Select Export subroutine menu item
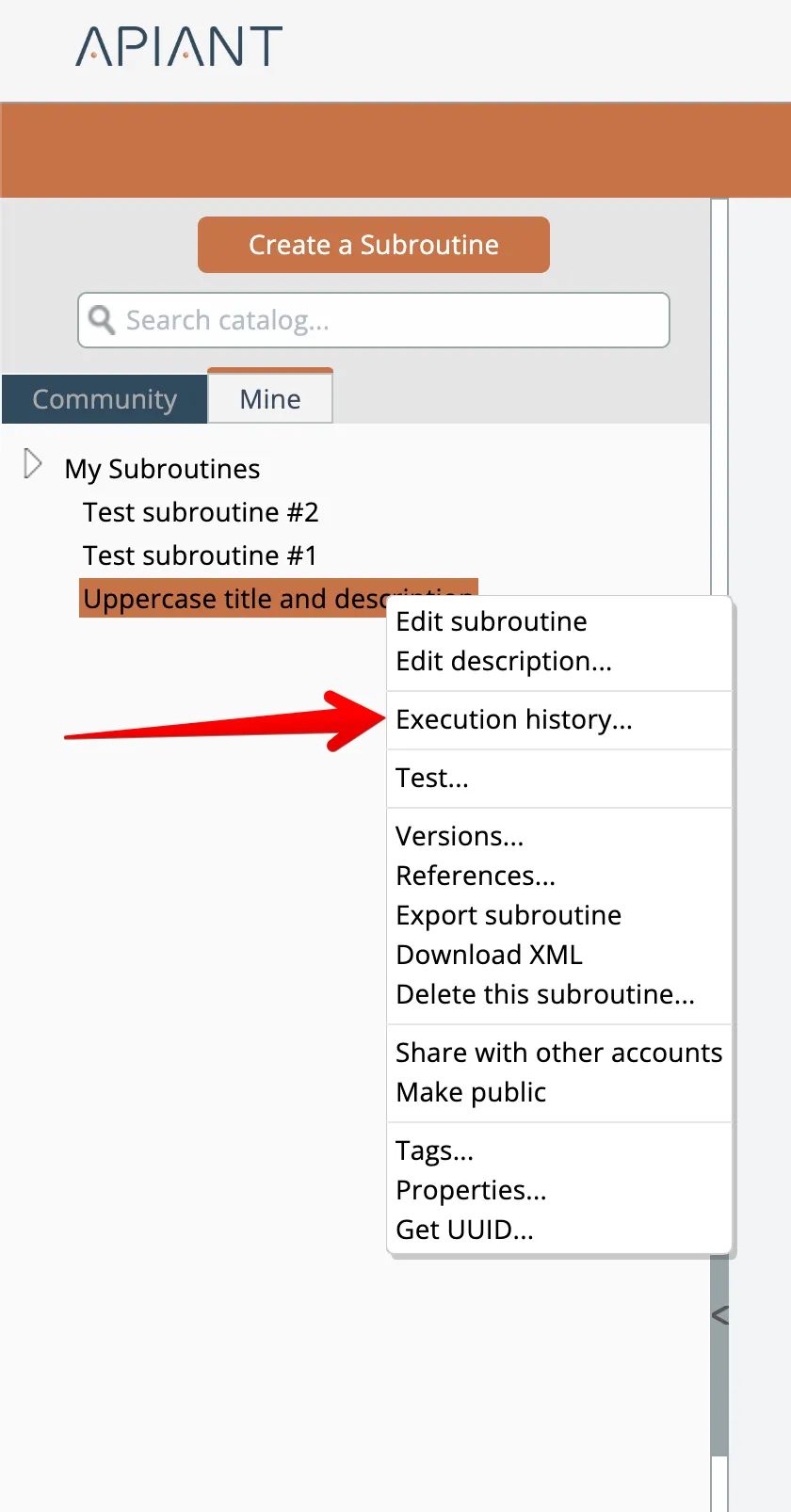Image resolution: width=791 pixels, height=1512 pixels. [508, 915]
